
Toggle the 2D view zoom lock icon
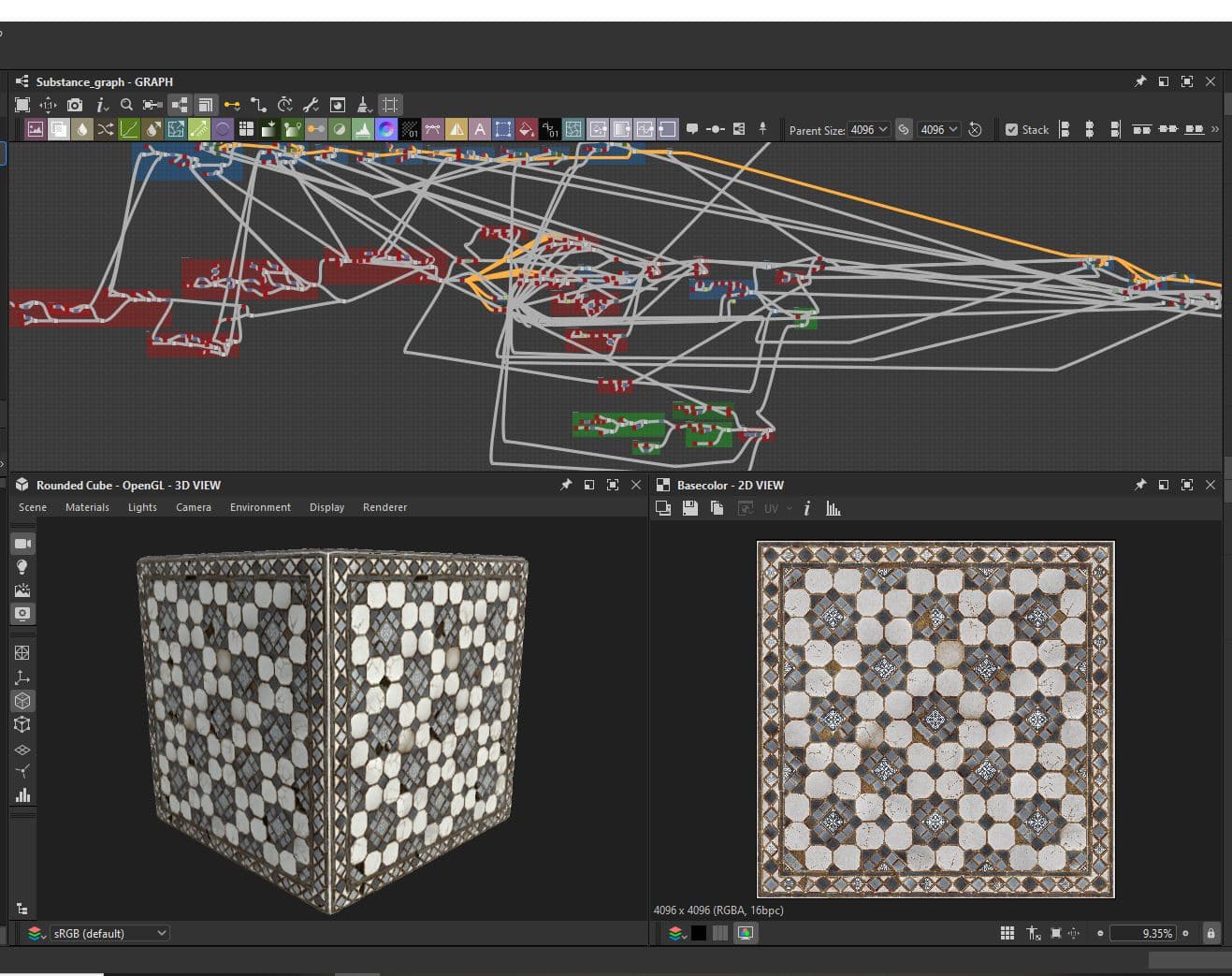pos(1210,933)
